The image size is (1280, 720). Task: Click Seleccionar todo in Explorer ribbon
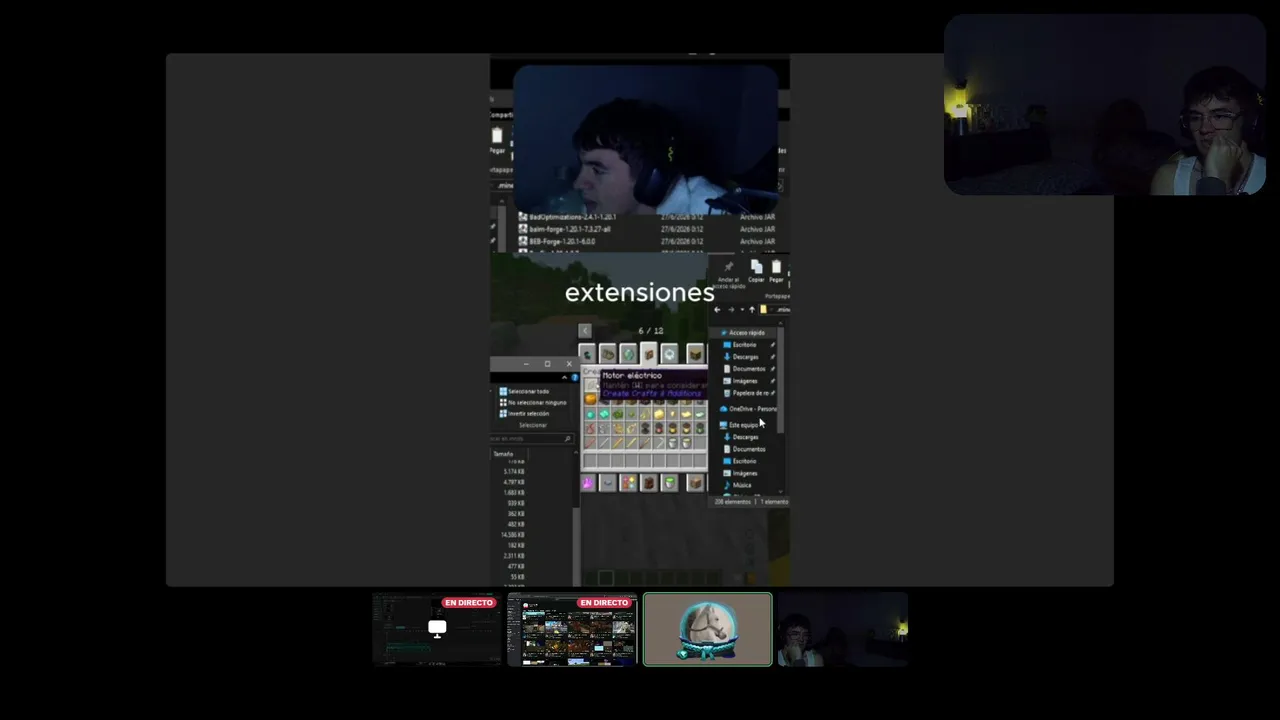(x=525, y=391)
